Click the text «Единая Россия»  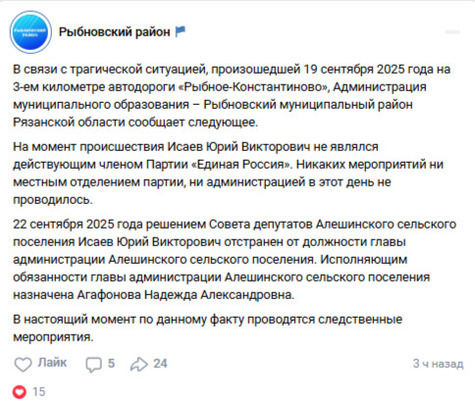pyautogui.click(x=242, y=164)
